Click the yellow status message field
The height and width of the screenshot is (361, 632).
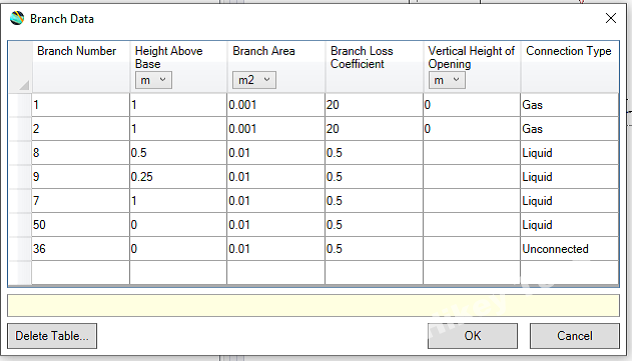[313, 305]
